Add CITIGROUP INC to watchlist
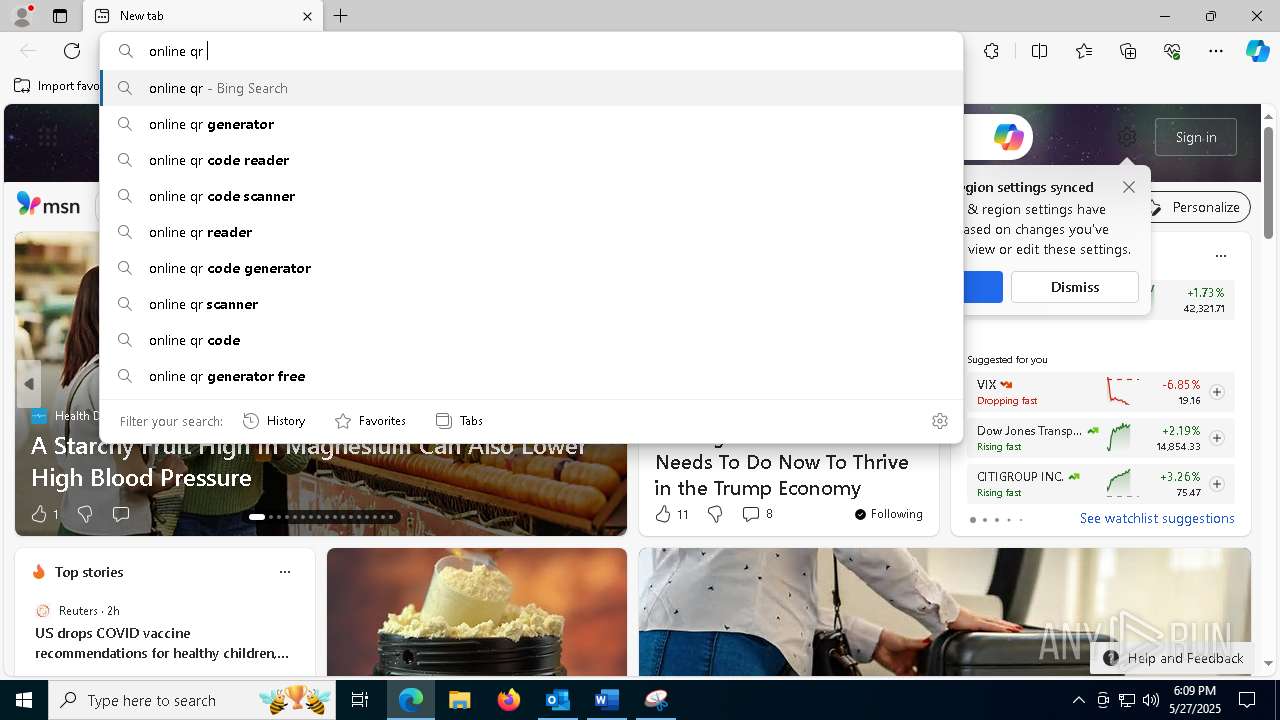The image size is (1280, 720). click(x=1217, y=484)
